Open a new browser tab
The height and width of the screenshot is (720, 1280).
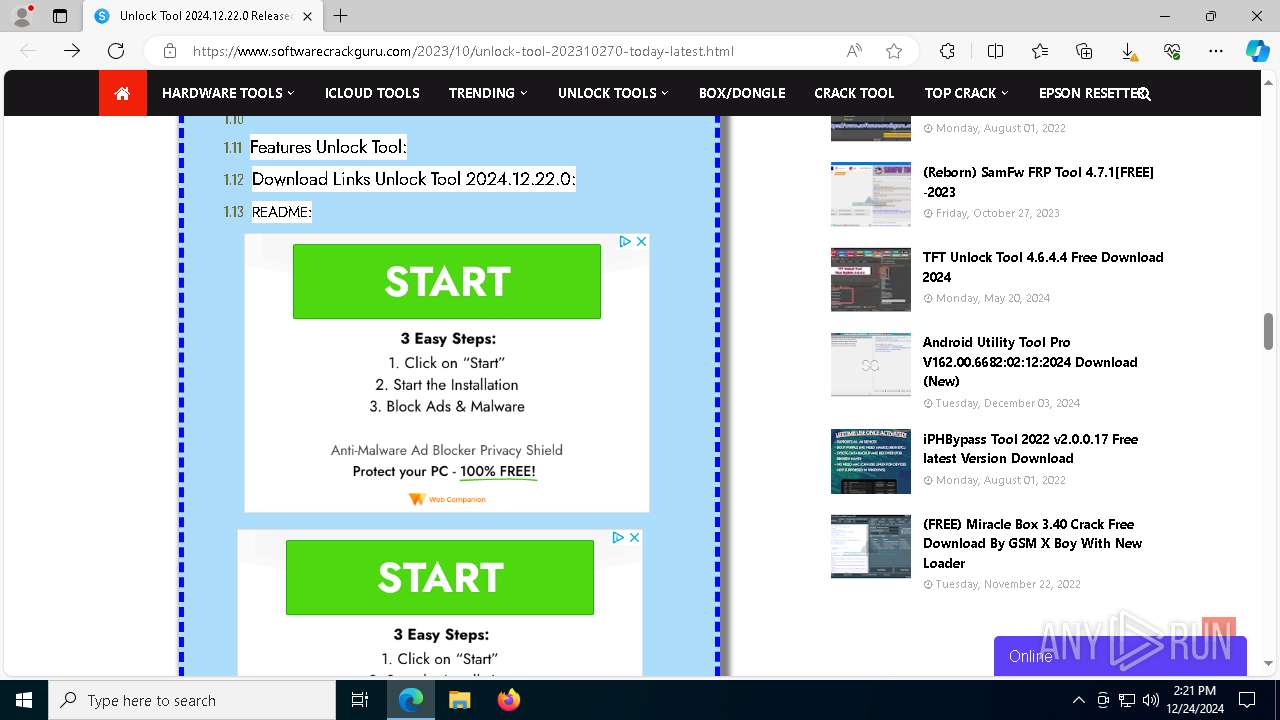(x=341, y=16)
